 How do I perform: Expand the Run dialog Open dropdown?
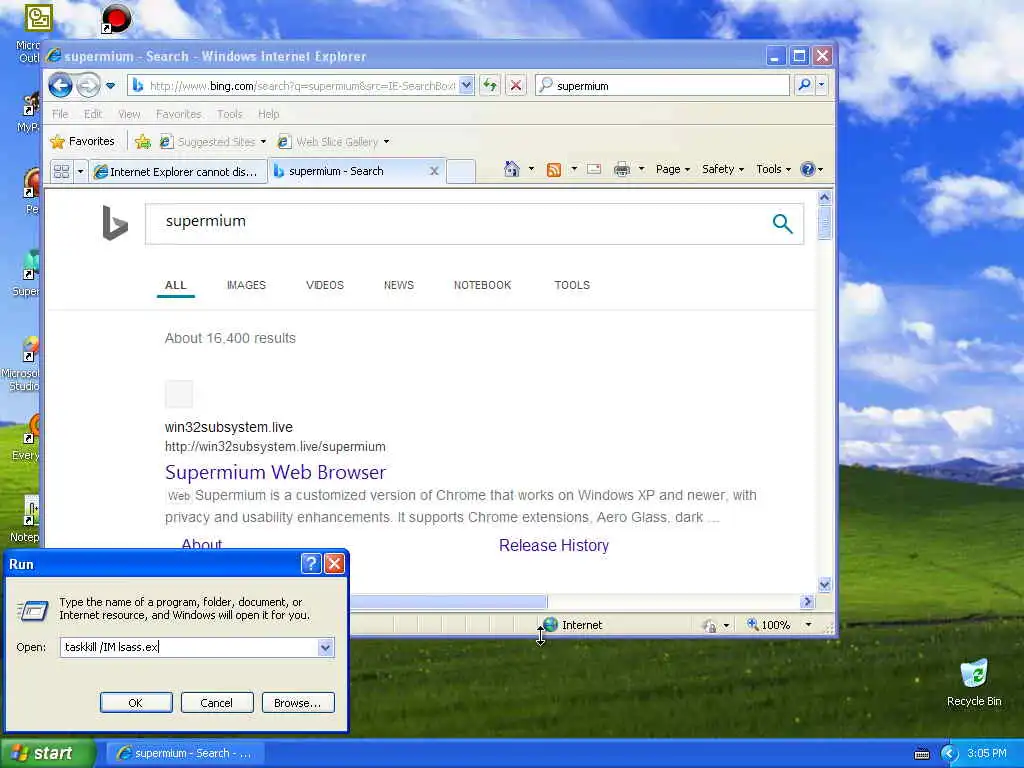tap(325, 647)
